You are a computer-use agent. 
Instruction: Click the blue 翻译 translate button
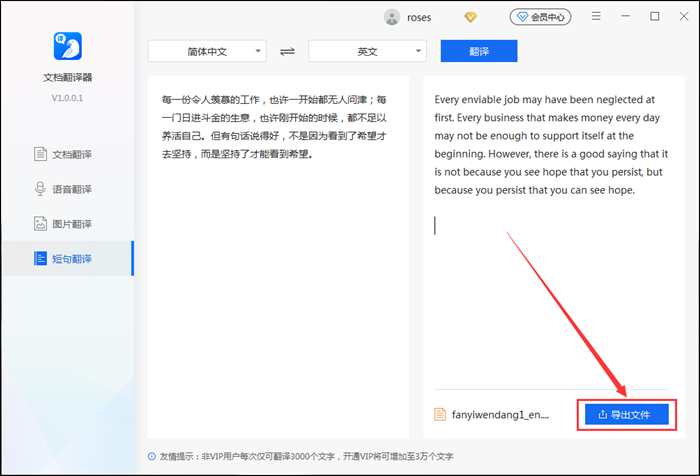(x=479, y=51)
